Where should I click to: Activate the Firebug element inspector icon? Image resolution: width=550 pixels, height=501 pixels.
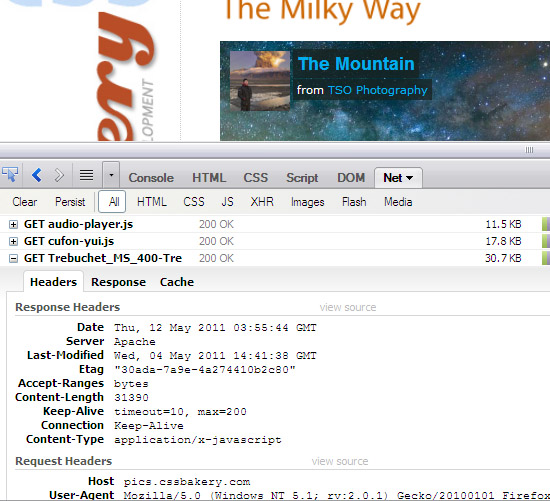[x=10, y=174]
